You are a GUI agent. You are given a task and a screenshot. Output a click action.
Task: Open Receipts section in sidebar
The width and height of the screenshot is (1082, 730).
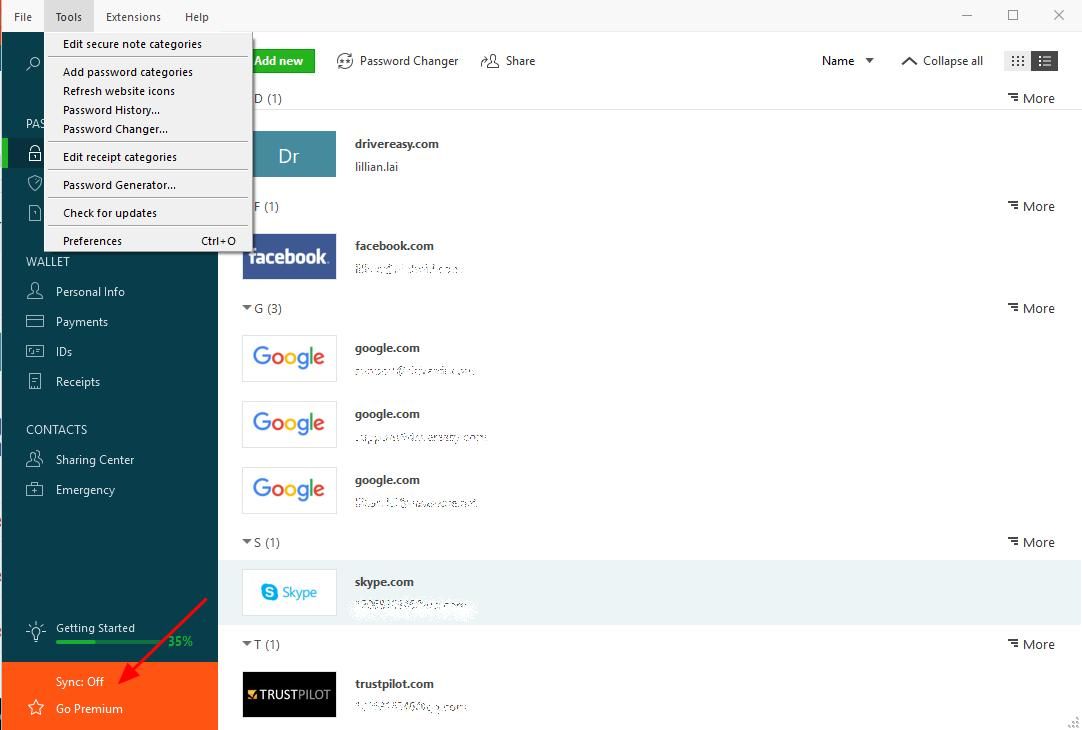[x=77, y=382]
